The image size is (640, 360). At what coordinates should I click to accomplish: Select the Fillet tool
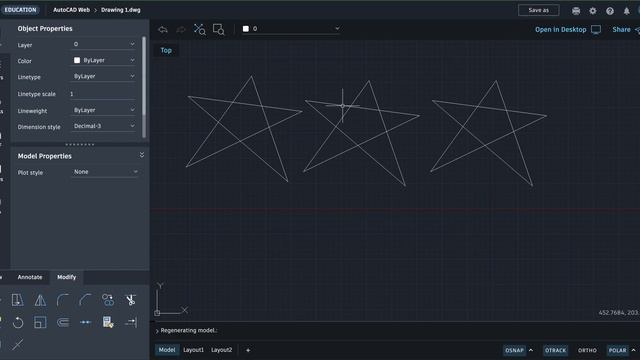[x=63, y=300]
